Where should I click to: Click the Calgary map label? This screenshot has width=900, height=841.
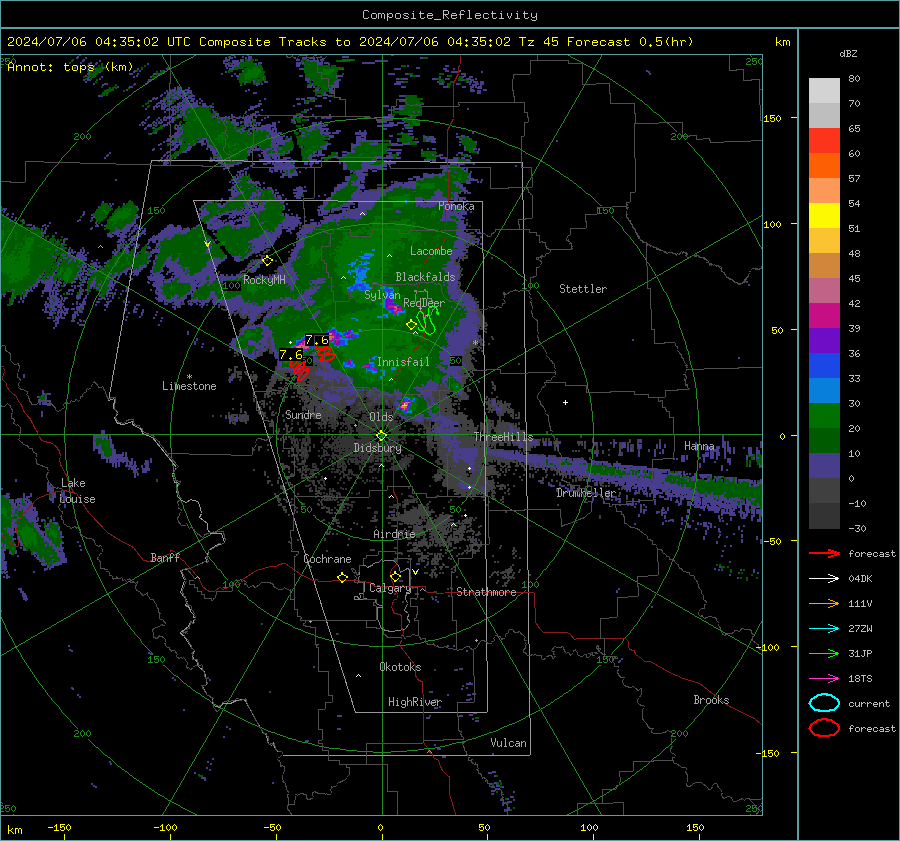click(x=390, y=588)
